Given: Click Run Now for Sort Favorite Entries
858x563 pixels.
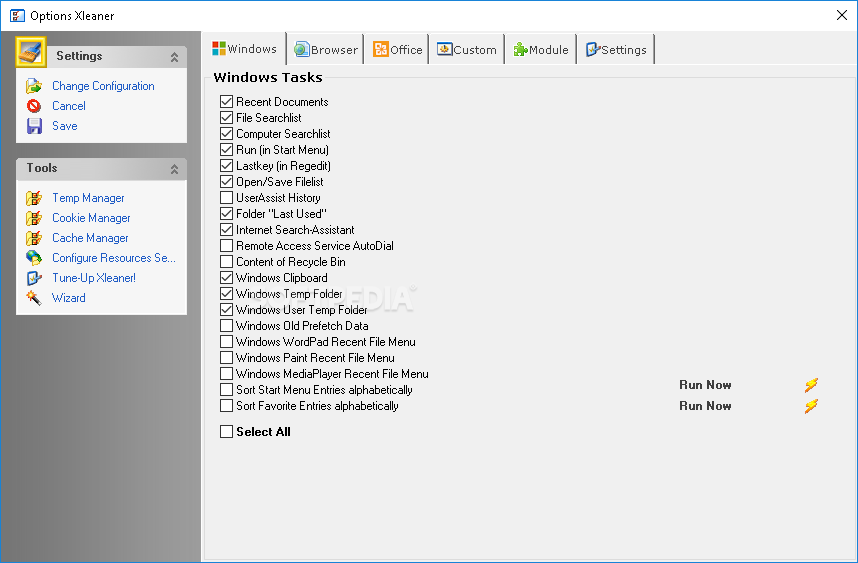Looking at the screenshot, I should 705,406.
